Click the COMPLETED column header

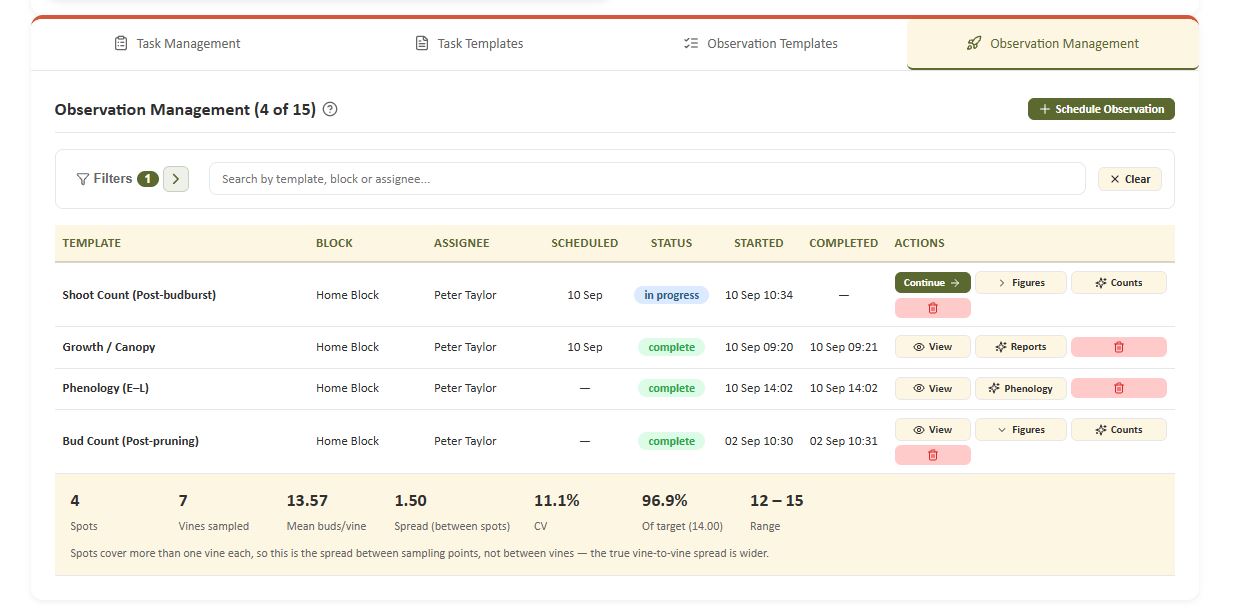coord(843,243)
